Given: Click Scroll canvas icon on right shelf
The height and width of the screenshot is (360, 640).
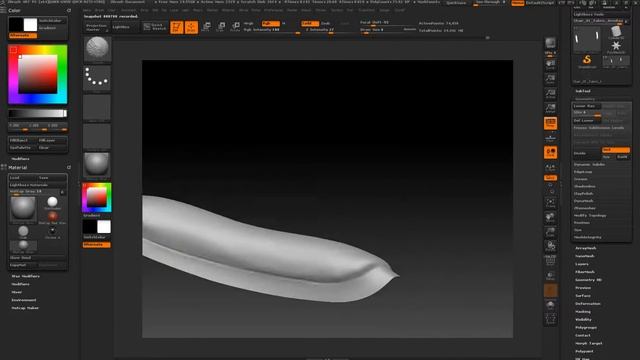Looking at the screenshot, I should 550,64.
